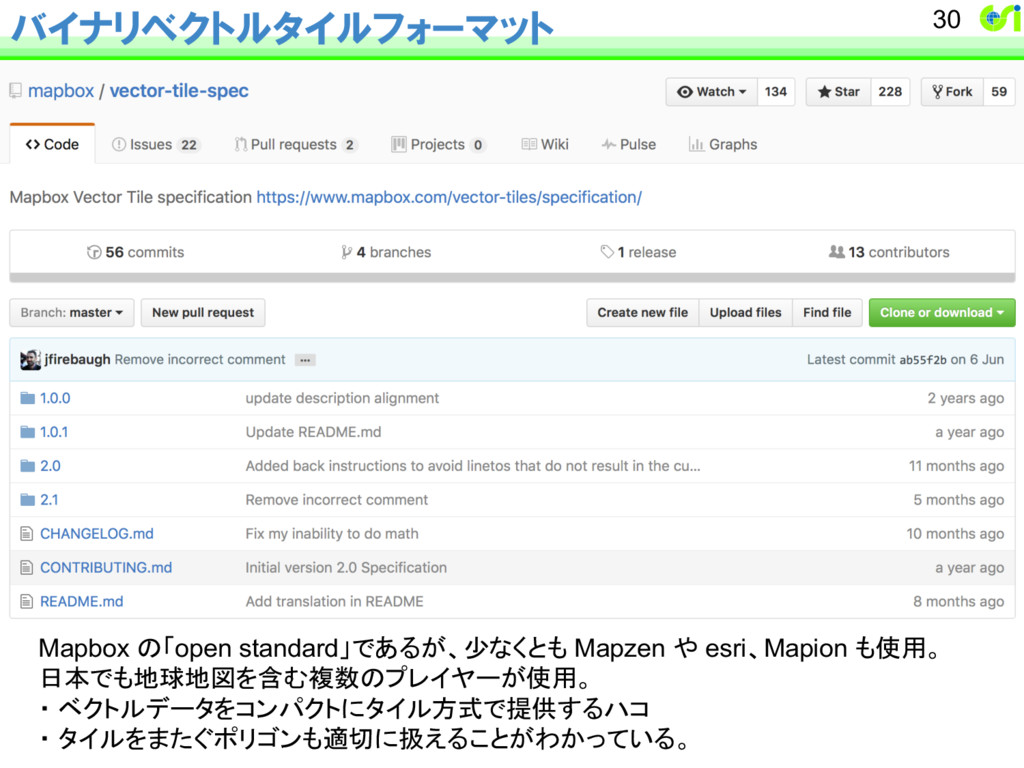Viewport: 1024px width, 768px height.
Task: Click the contributors people icon
Action: pyautogui.click(x=837, y=251)
